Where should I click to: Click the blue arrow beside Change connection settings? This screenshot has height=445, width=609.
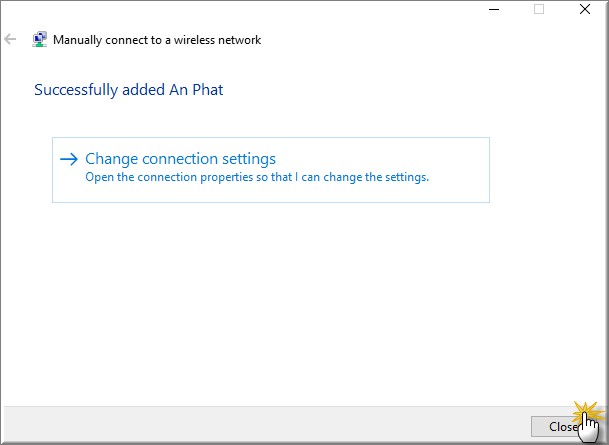pos(69,159)
